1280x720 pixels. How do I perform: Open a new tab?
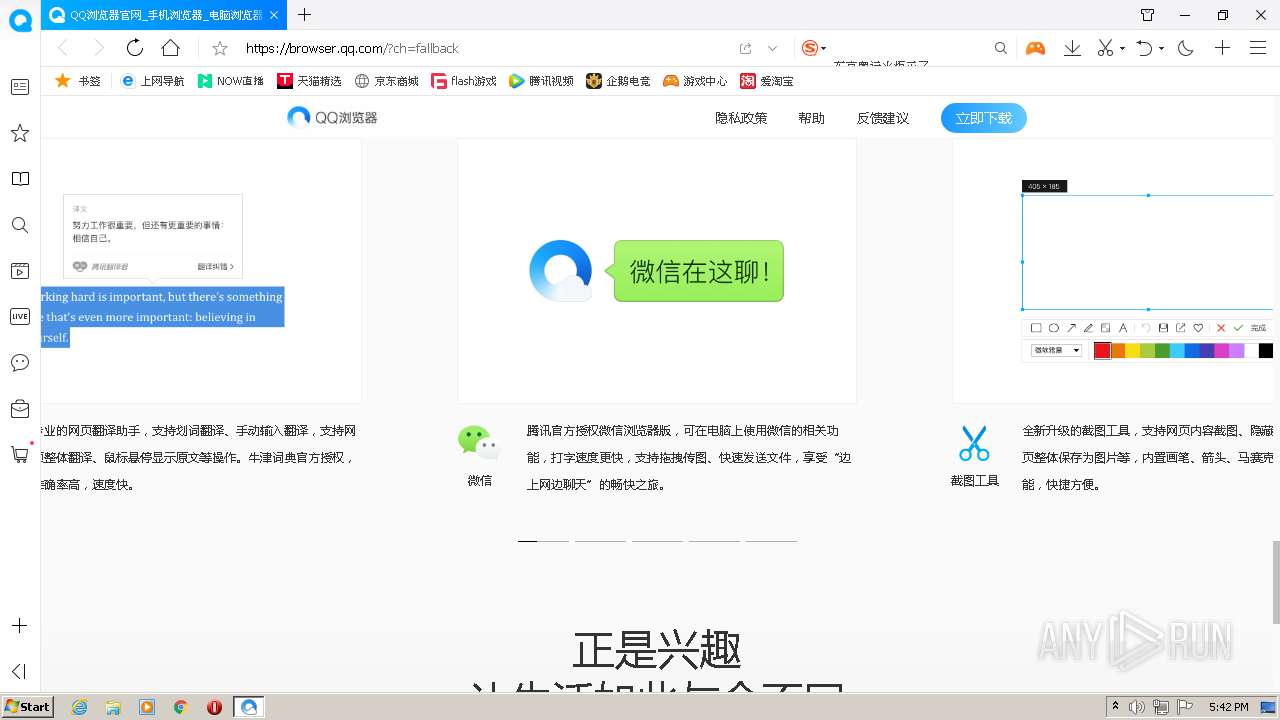[304, 14]
